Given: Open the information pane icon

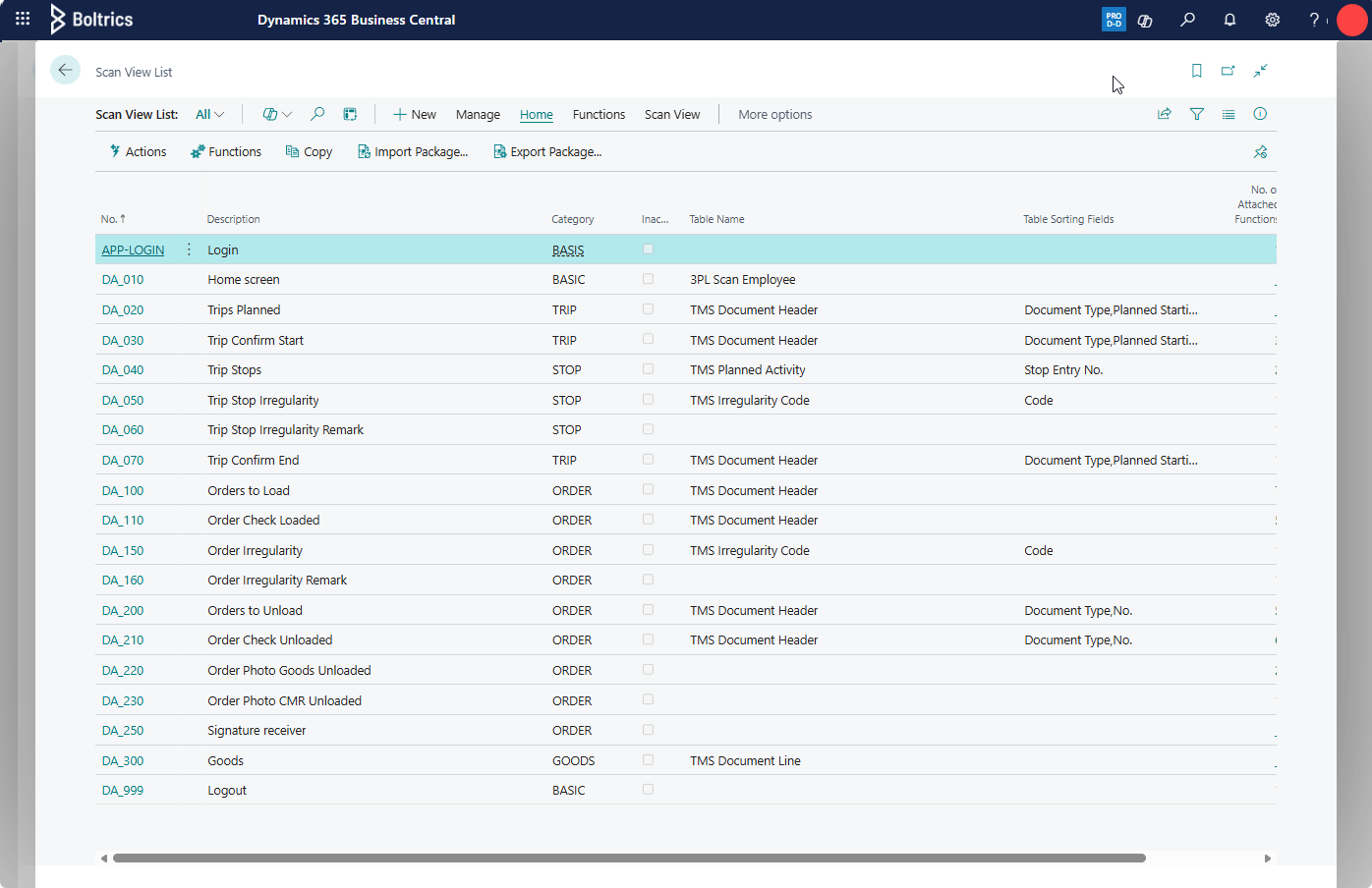Looking at the screenshot, I should (1260, 114).
